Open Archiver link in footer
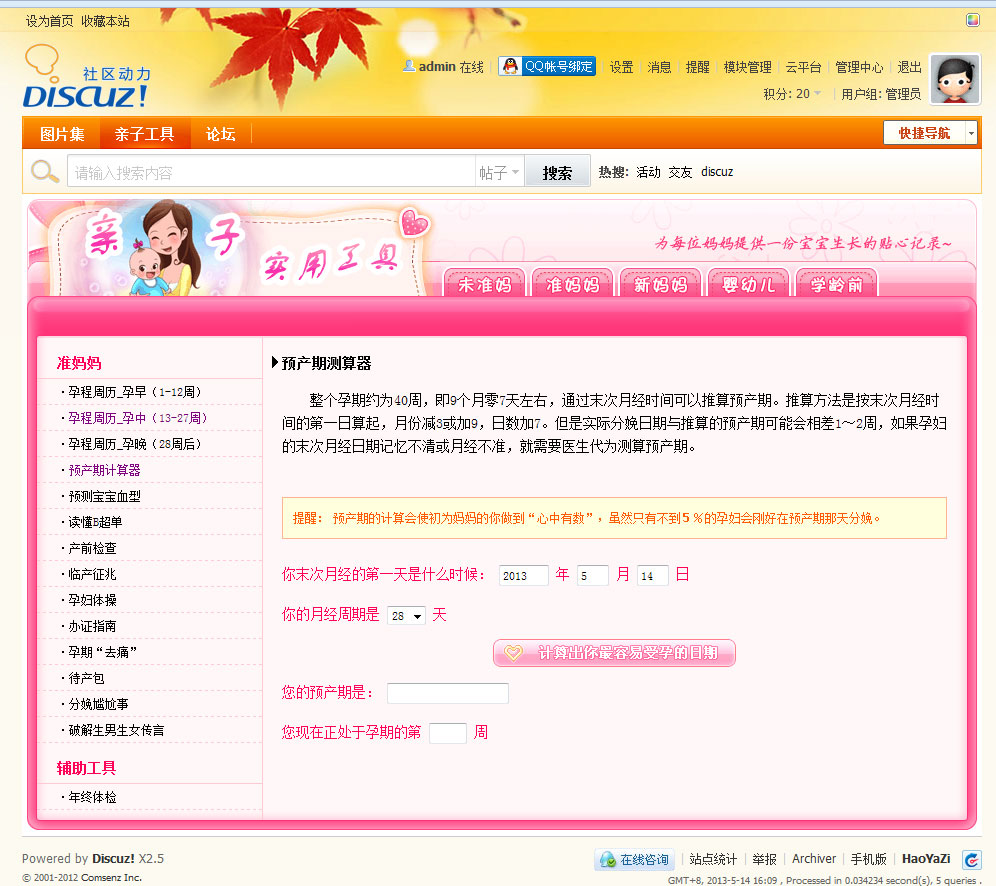Screen dimensions: 996x886 click(x=814, y=859)
